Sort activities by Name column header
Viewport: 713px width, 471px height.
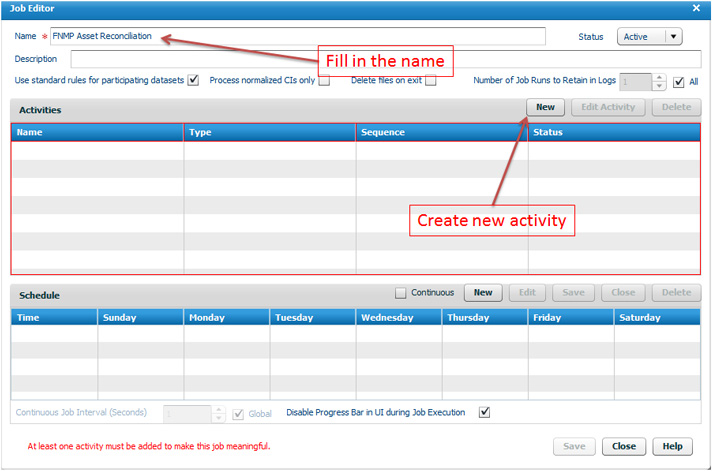[x=97, y=132]
